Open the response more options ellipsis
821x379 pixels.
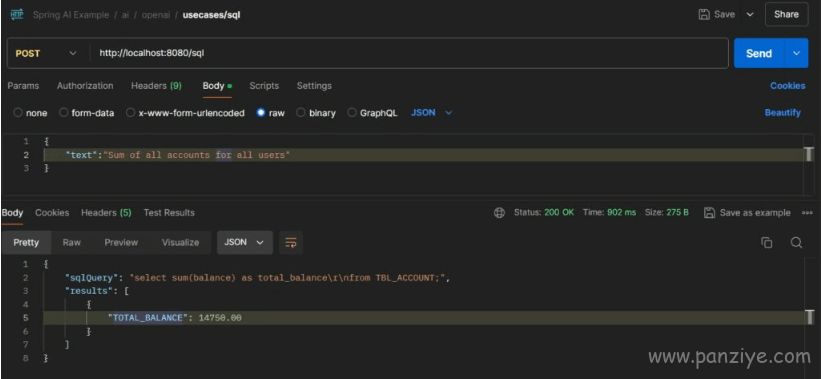coord(807,213)
